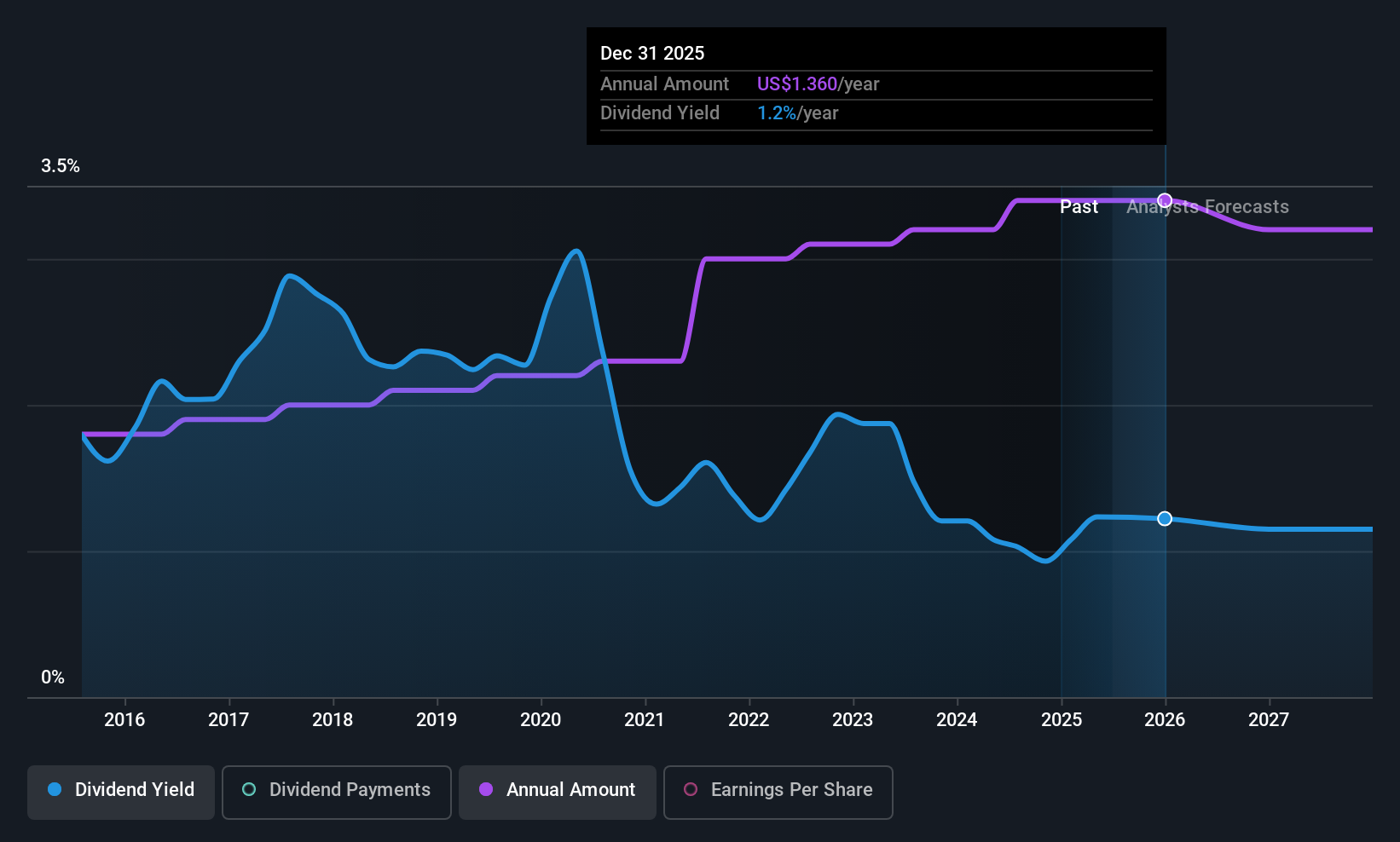Click the 3.5% y-axis label
Image resolution: width=1400 pixels, height=842 pixels.
[x=61, y=166]
